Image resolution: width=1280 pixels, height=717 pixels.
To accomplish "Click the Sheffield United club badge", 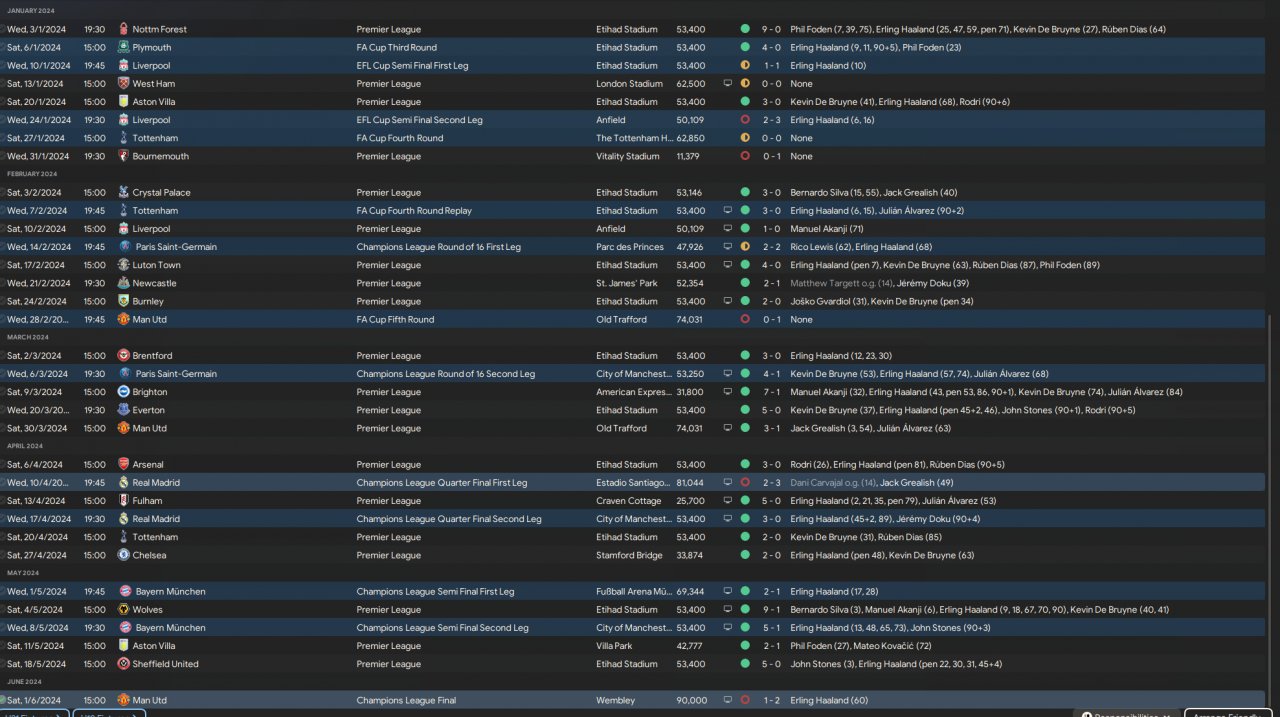I will pos(124,664).
